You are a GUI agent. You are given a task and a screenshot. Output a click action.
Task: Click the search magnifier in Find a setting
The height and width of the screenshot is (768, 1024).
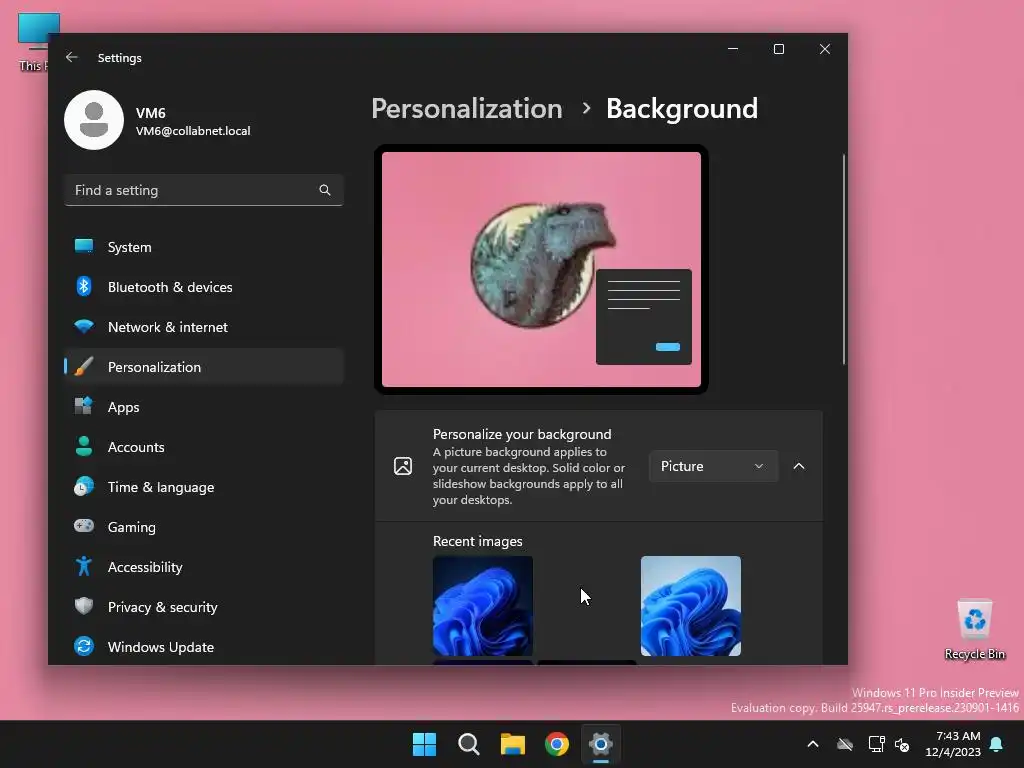point(325,190)
